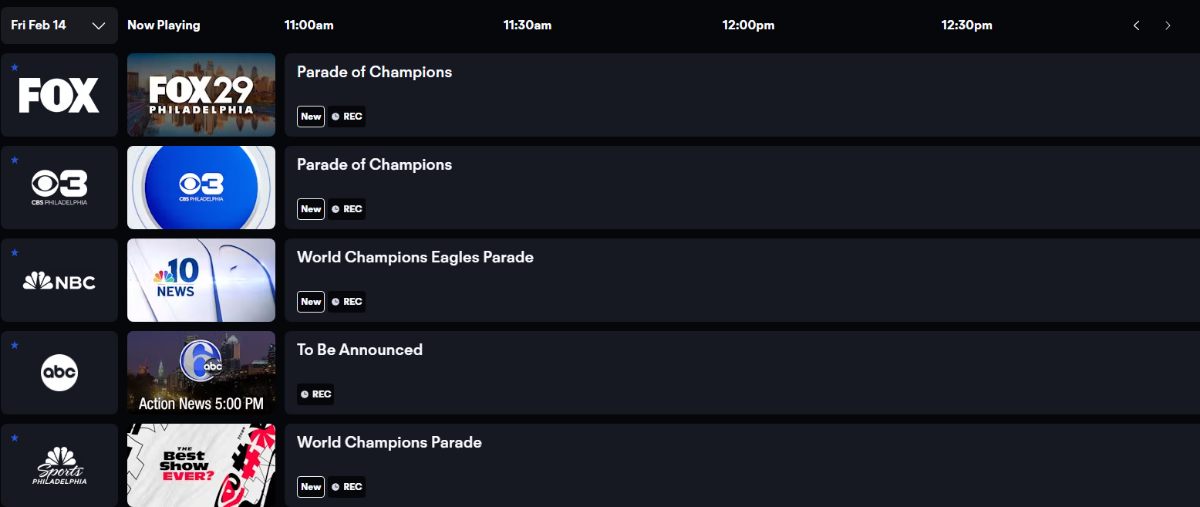Go to next time slots arrow
This screenshot has width=1200, height=507.
click(1167, 25)
